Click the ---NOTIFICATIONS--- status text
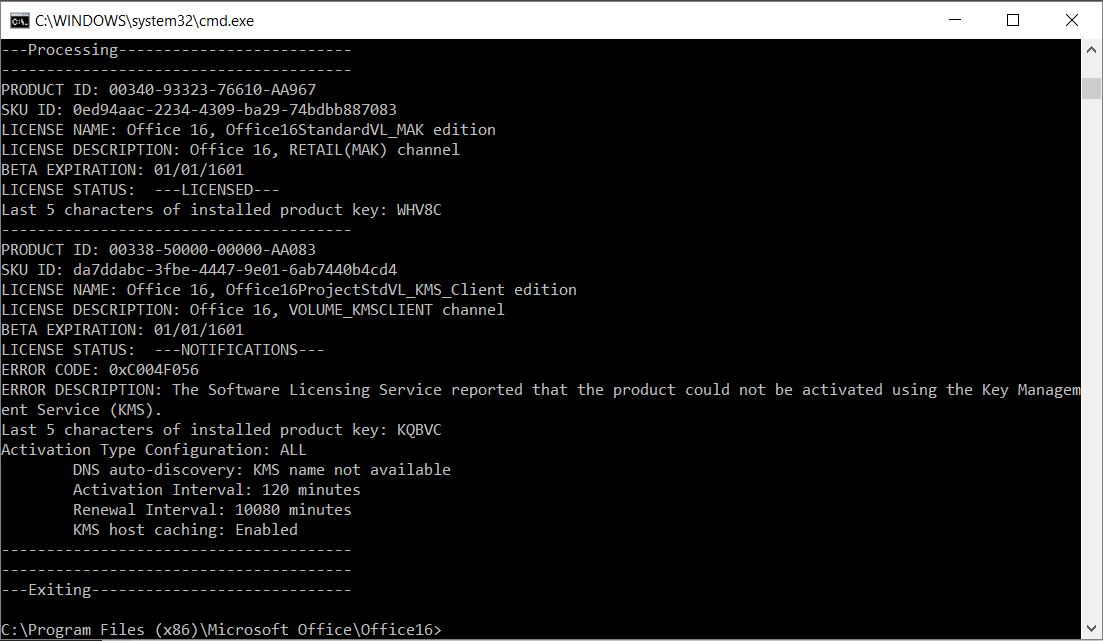The width and height of the screenshot is (1103, 641). 239,350
